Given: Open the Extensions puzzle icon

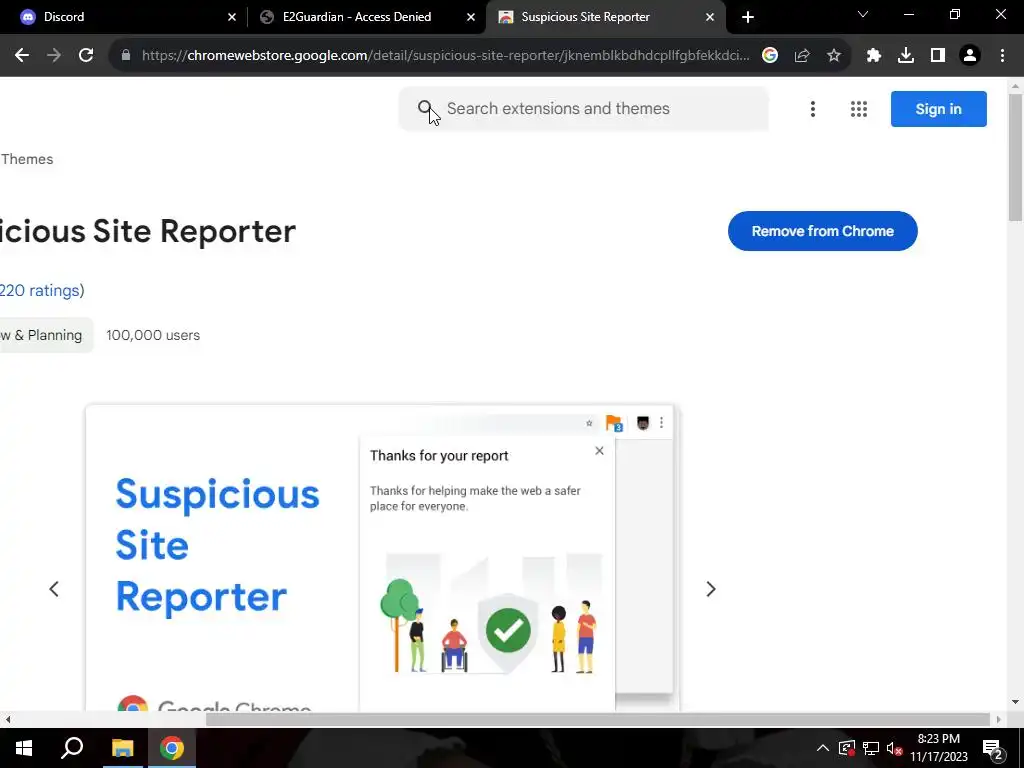Looking at the screenshot, I should tap(874, 56).
